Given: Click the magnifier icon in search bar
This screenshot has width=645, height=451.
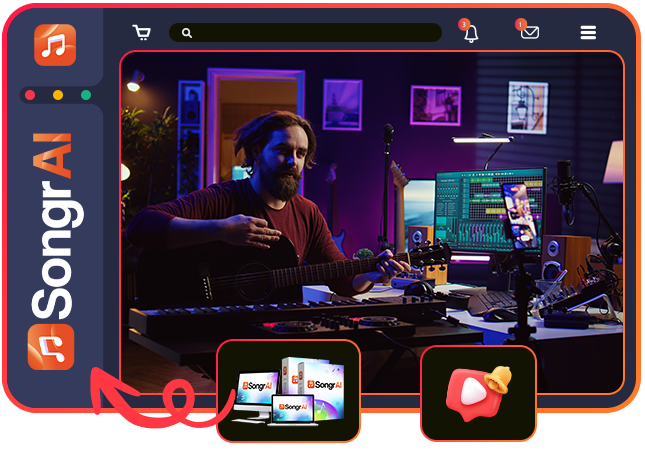Looking at the screenshot, I should (187, 33).
